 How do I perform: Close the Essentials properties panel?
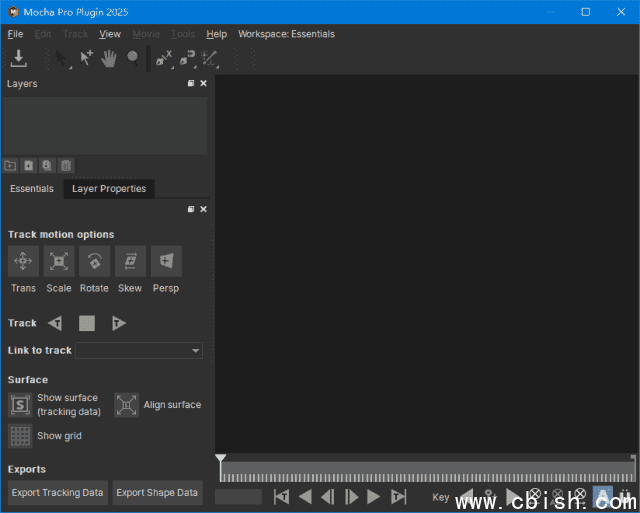coord(203,209)
